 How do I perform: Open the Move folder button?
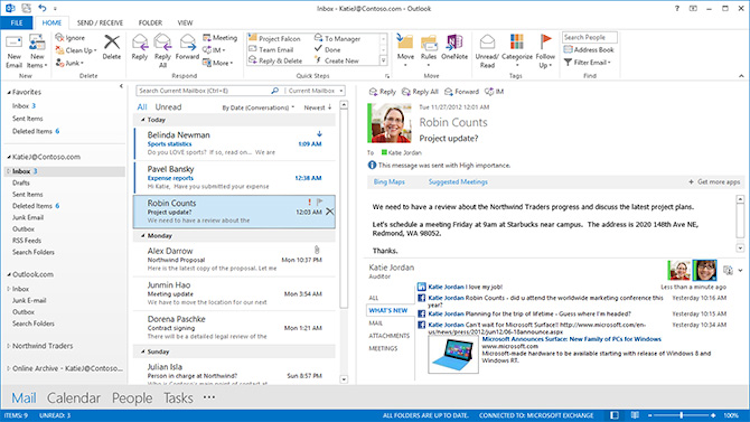405,50
